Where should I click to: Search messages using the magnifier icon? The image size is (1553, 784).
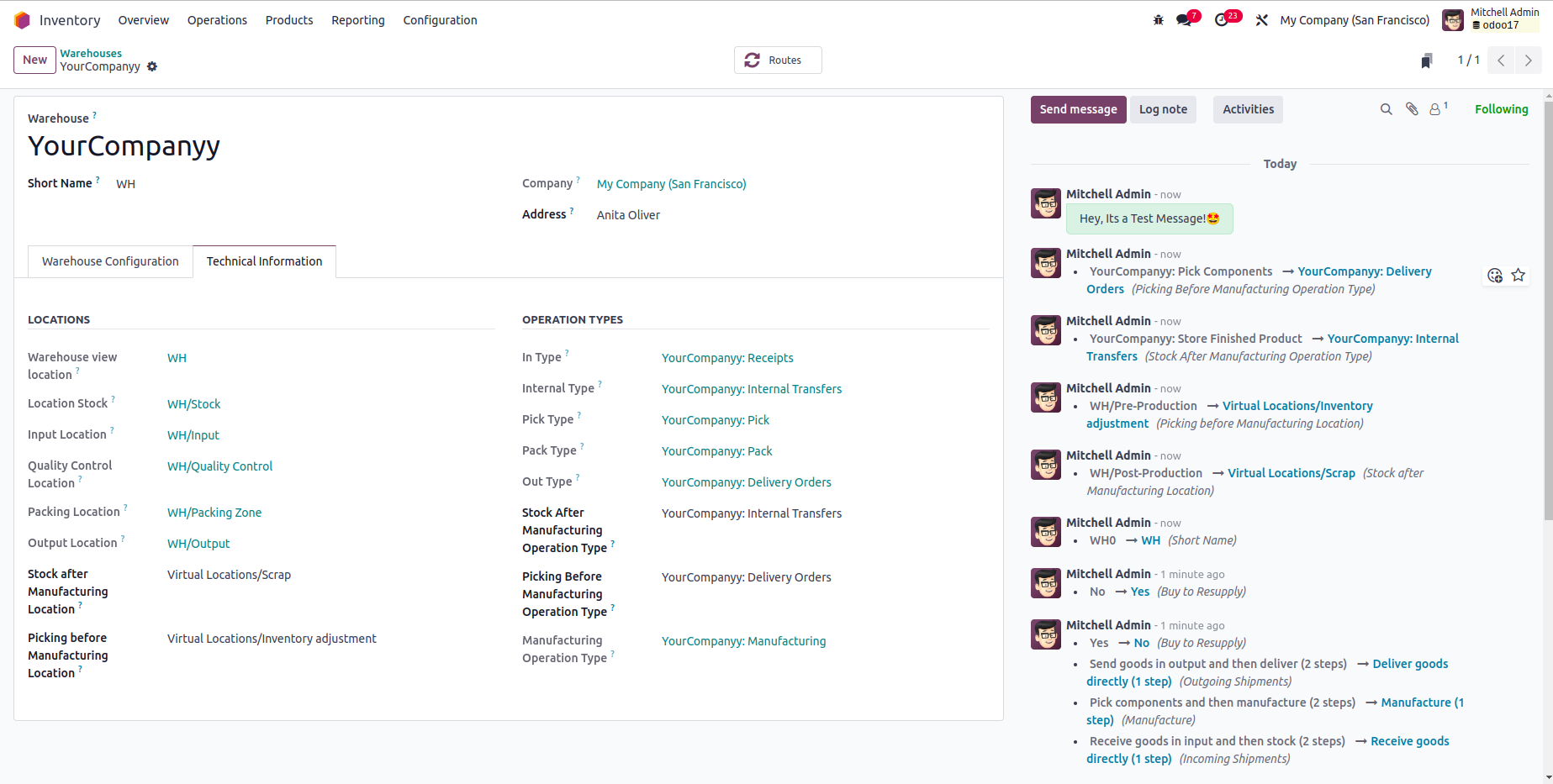(1386, 109)
